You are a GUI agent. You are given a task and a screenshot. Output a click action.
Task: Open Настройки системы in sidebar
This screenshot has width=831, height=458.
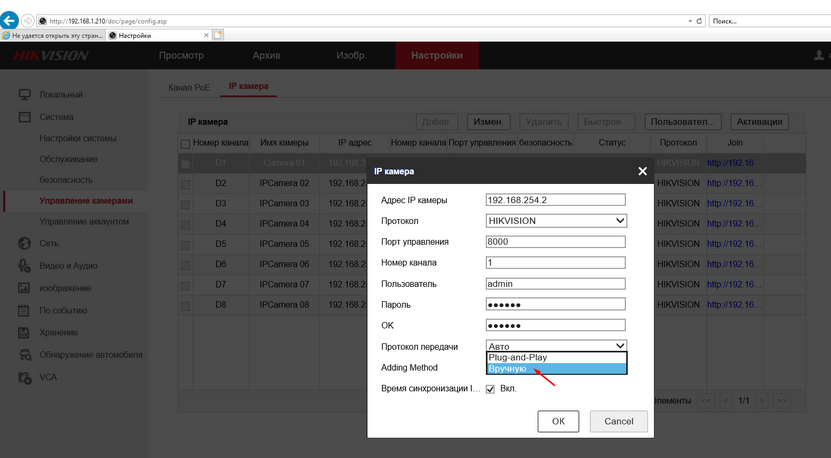coord(77,138)
